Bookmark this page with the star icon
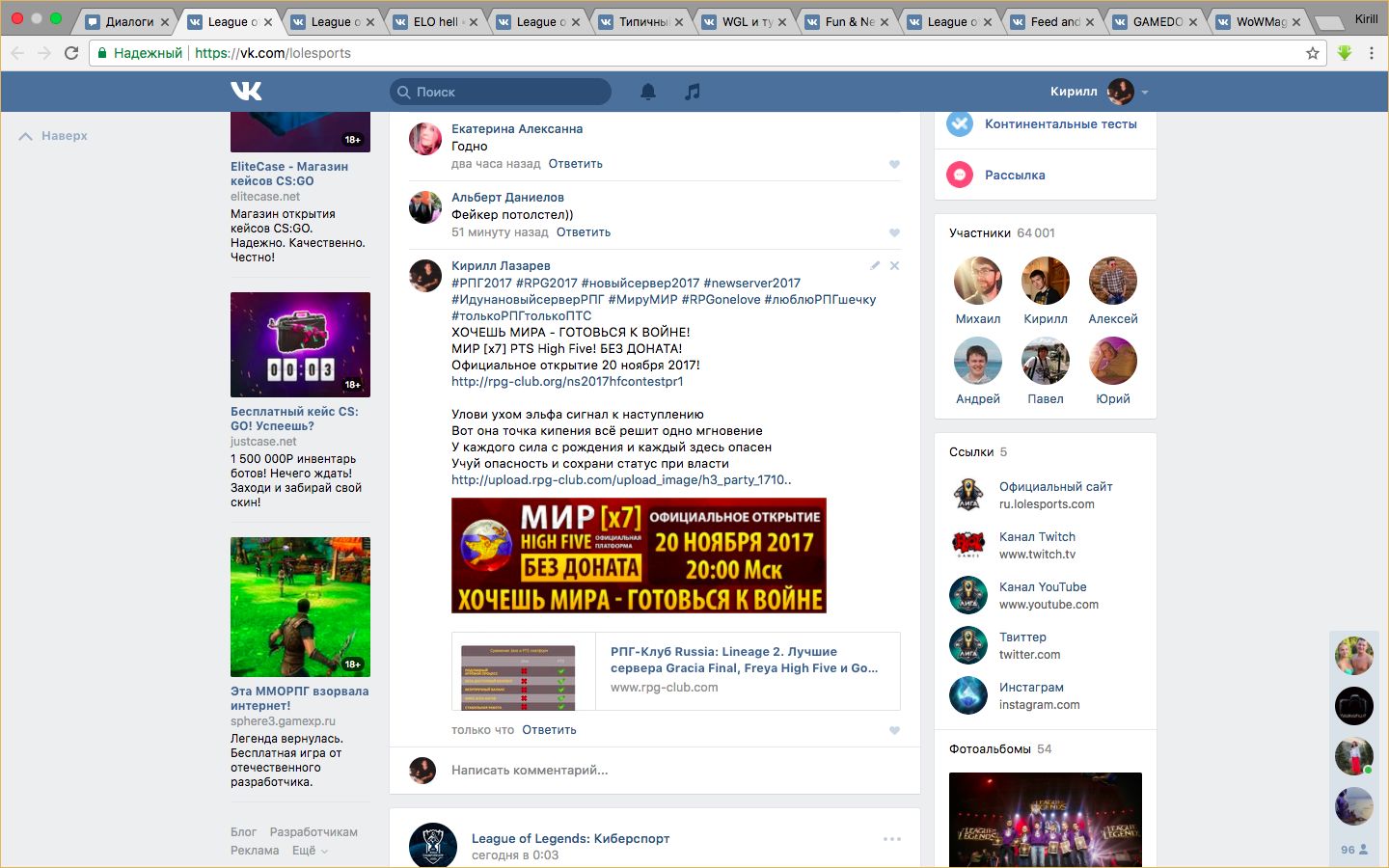Viewport: 1389px width, 868px height. (1313, 53)
